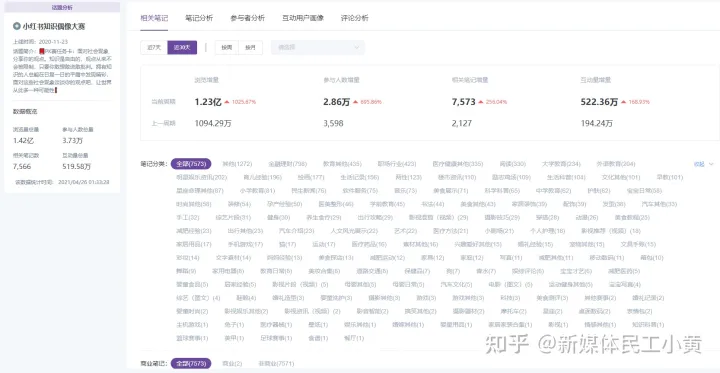Choose the 汽车介绍(23) filter
The height and width of the screenshot is (373, 720).
point(297,231)
